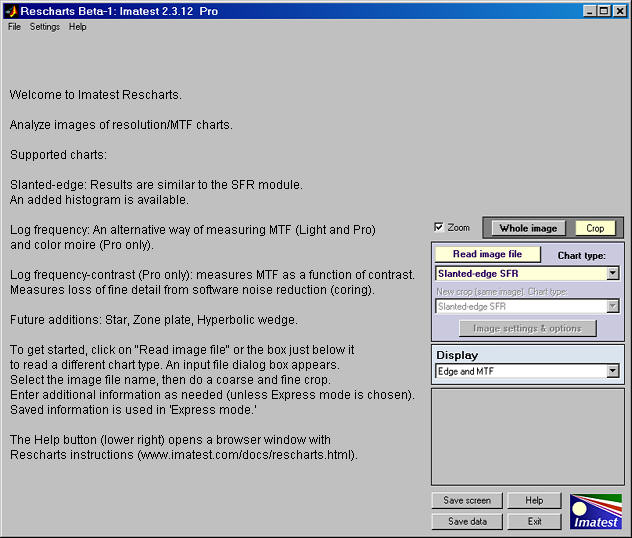Click 'Analyze images of resolution/MTF charts.' text
Image resolution: width=632 pixels, height=538 pixels.
click(121, 125)
